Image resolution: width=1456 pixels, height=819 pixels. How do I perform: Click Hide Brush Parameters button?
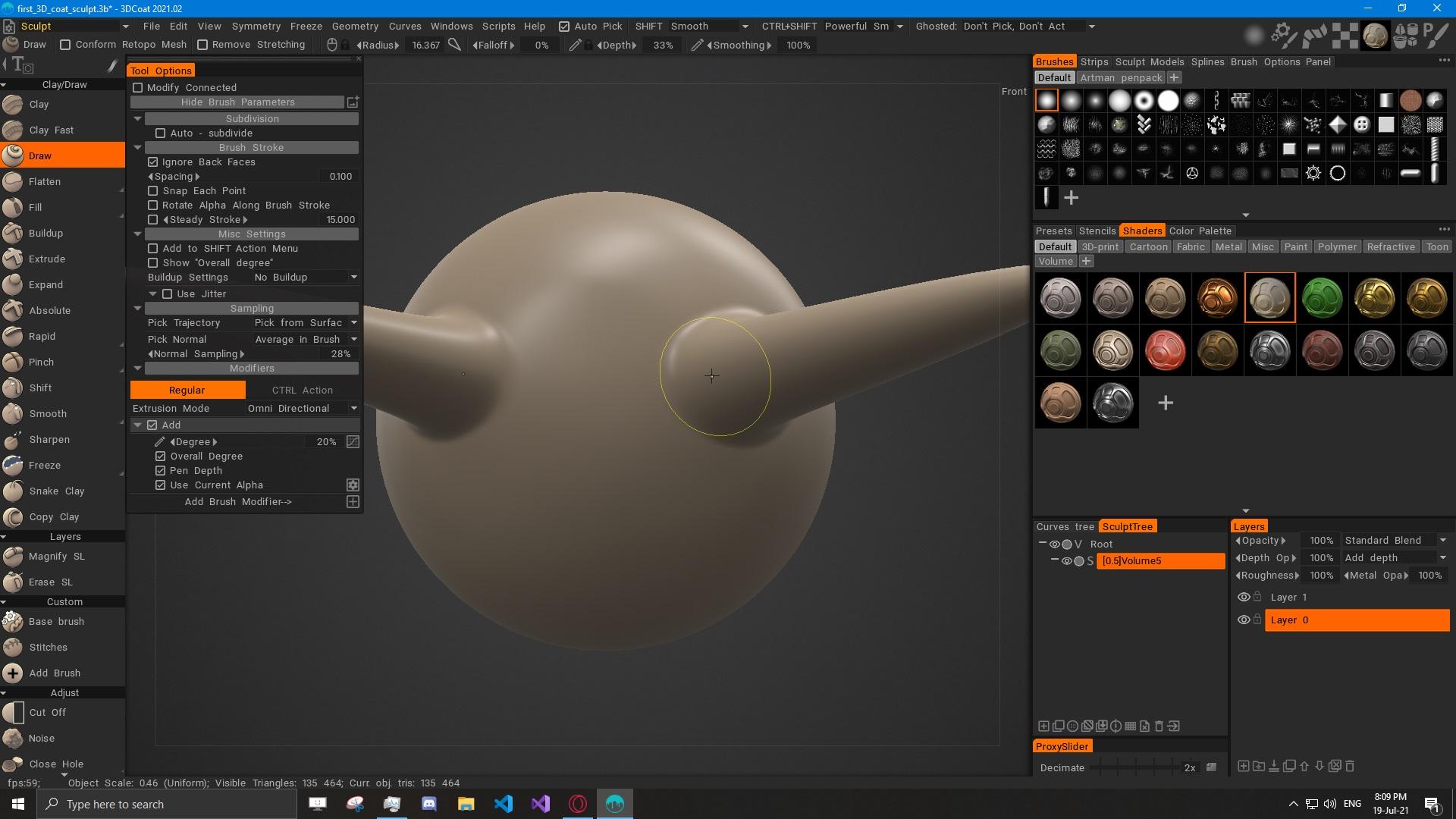pyautogui.click(x=237, y=102)
